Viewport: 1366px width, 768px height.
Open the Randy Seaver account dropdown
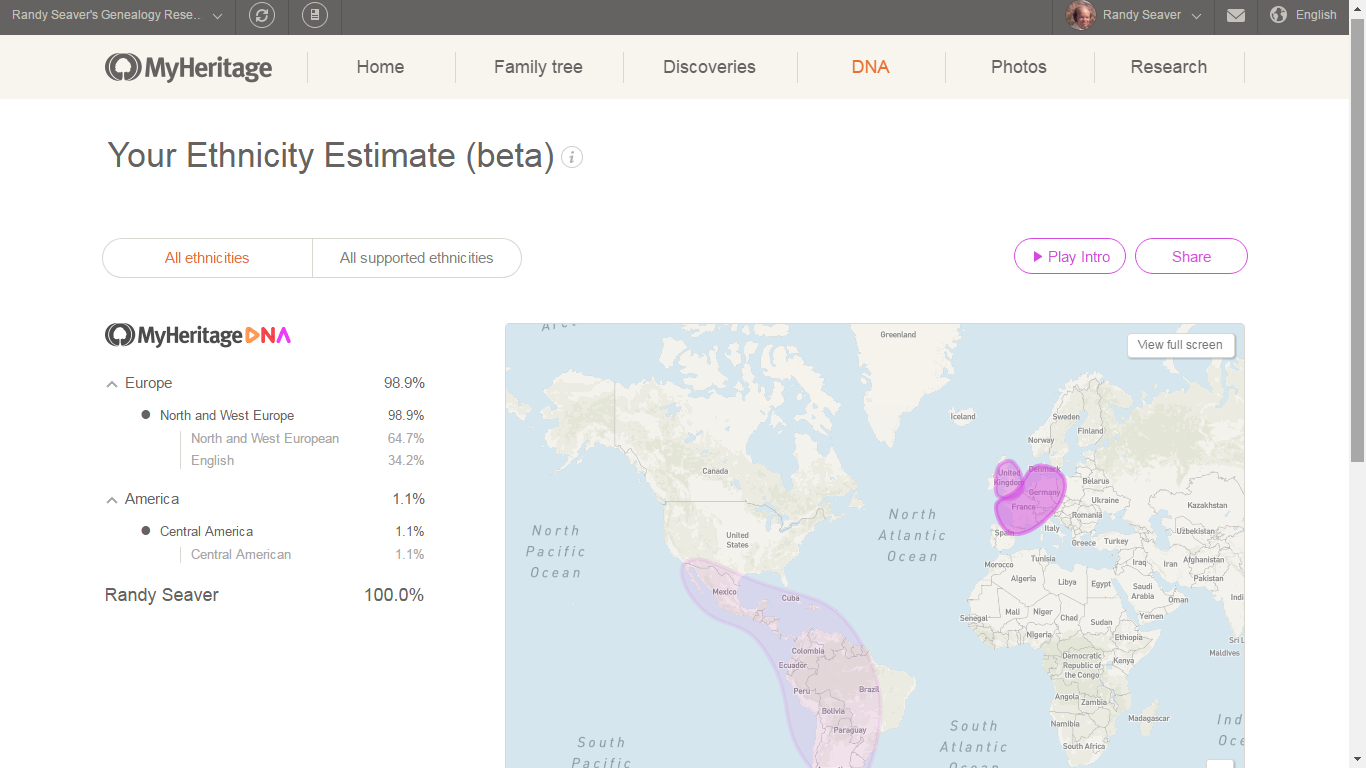click(1196, 16)
